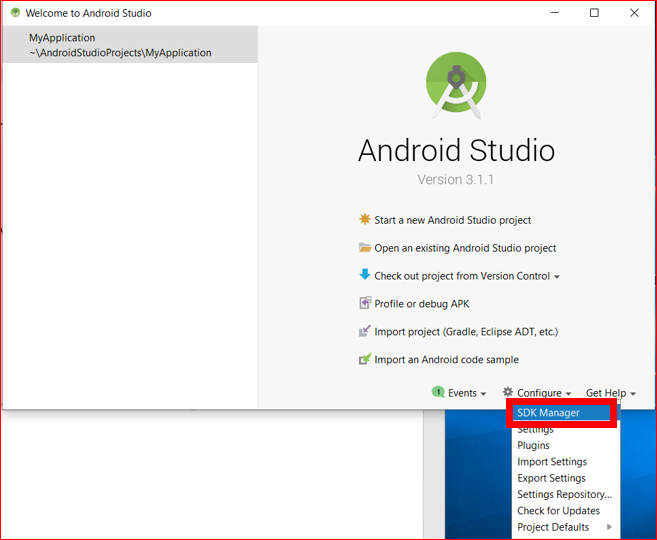Viewport: 657px width, 540px height.
Task: Open the MyApplication recent project
Action: (130, 45)
